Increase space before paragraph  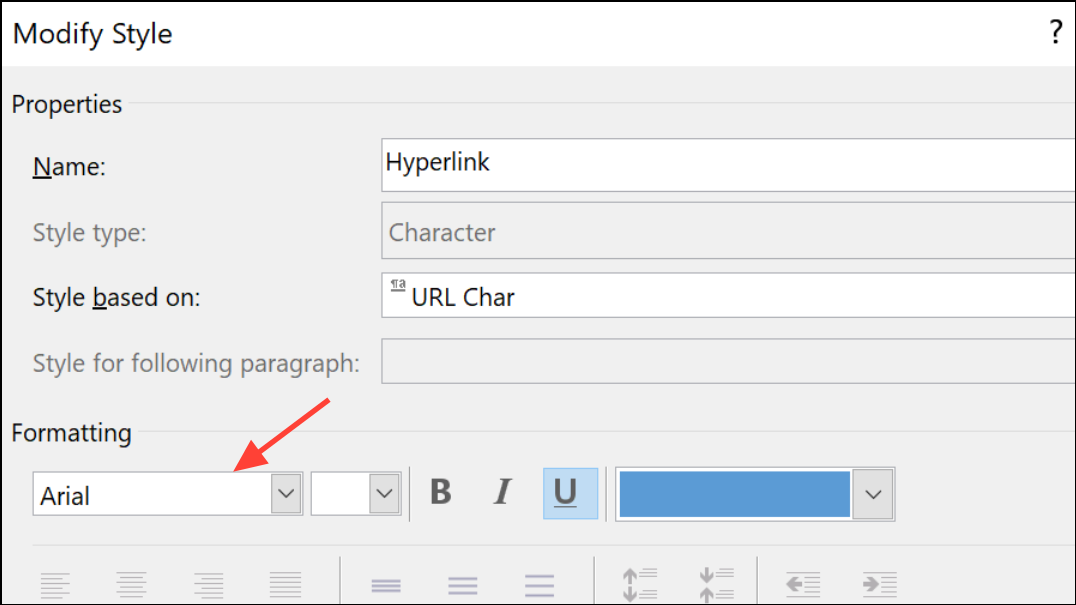[x=640, y=585]
